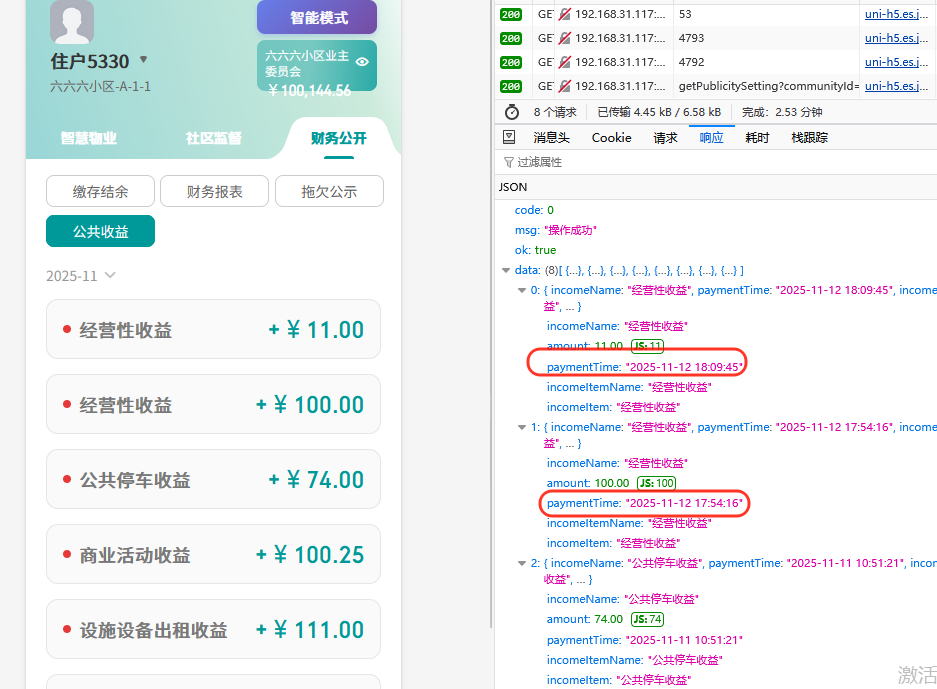
Task: Click the JS:11 badge next to amount
Action: (x=647, y=346)
